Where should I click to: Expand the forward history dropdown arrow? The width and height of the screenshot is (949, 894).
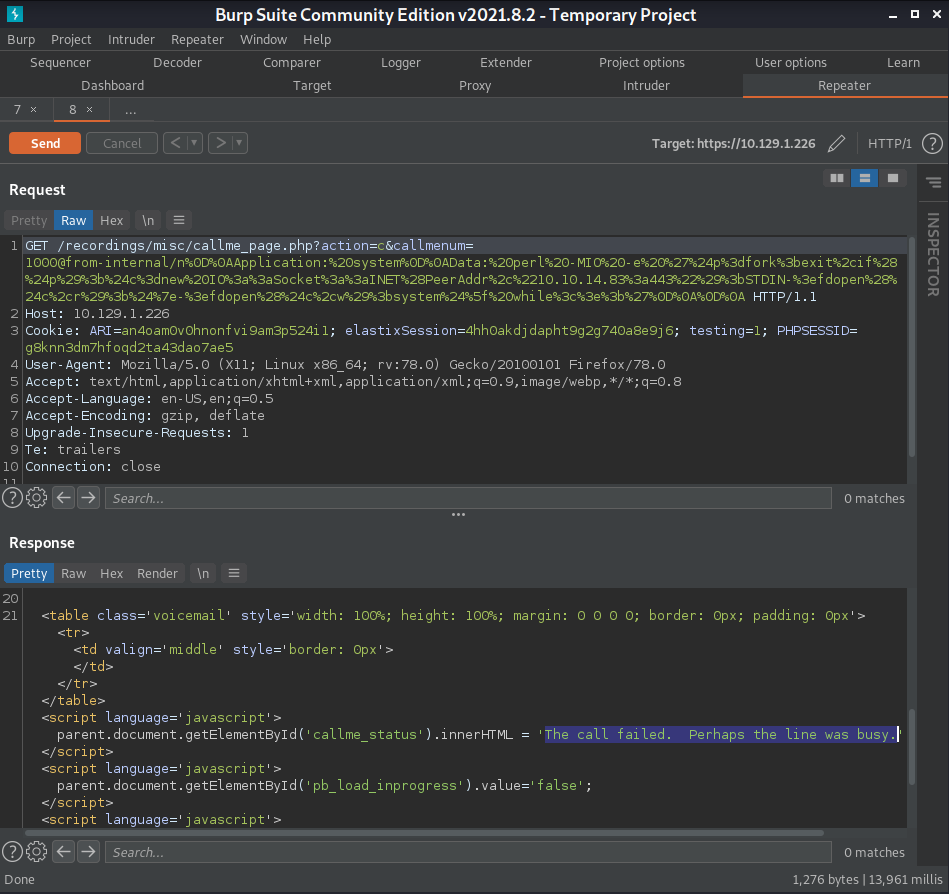[x=240, y=143]
